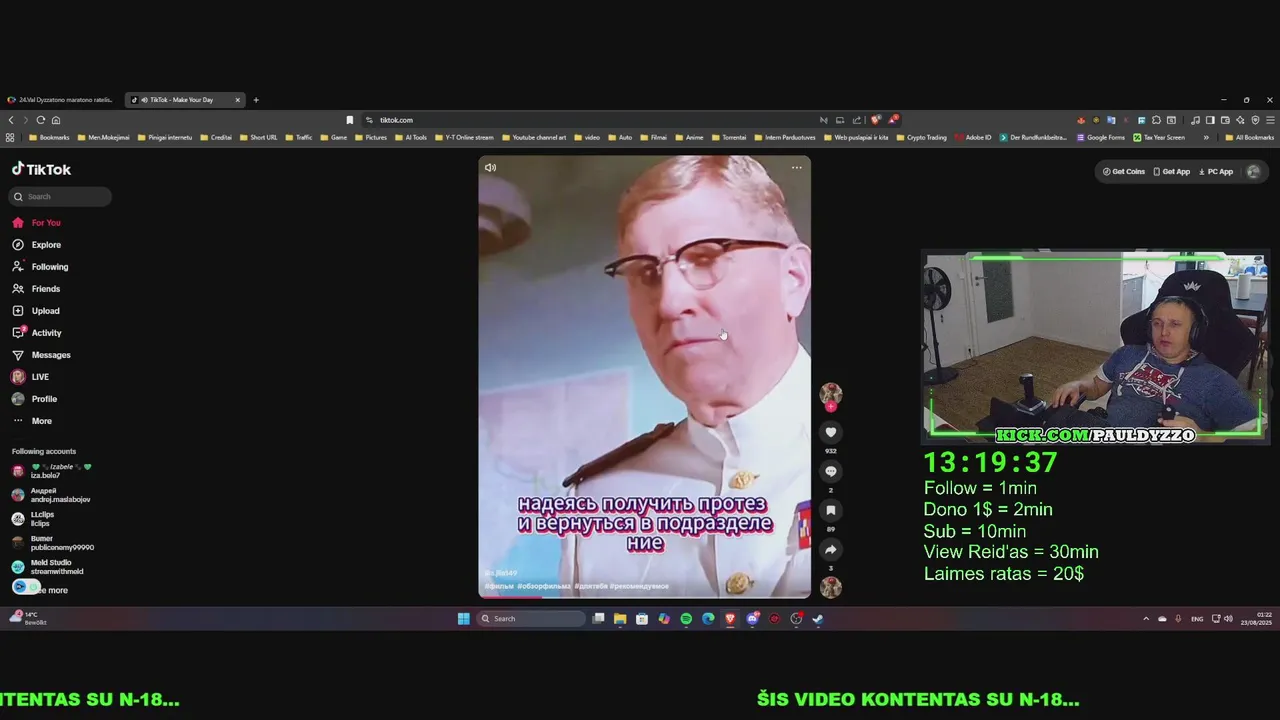Open Following feed in the sidebar
The height and width of the screenshot is (720, 1280).
pyautogui.click(x=50, y=267)
